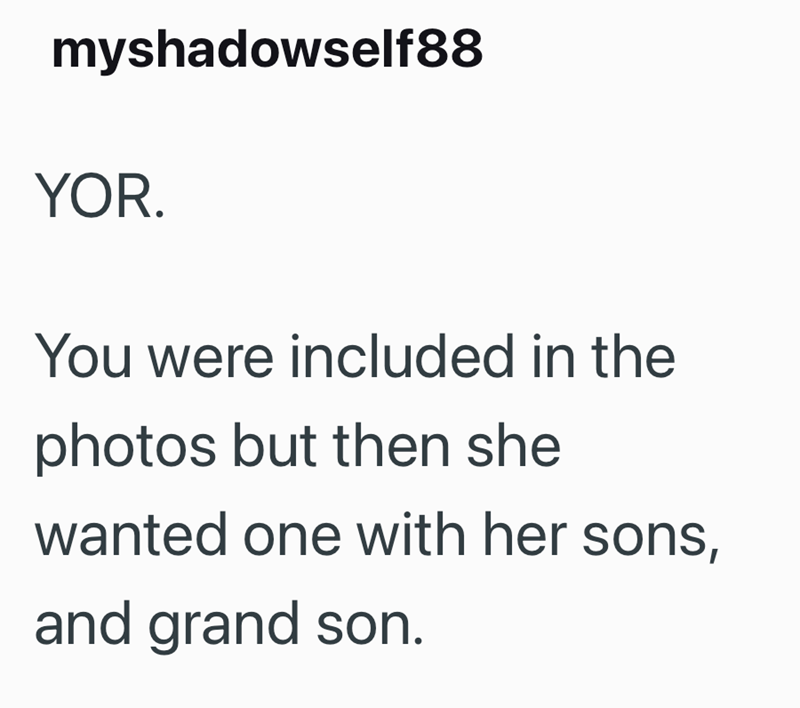800x708 pixels.
Task: Click the final word "son."
Action: pyautogui.click(x=369, y=627)
